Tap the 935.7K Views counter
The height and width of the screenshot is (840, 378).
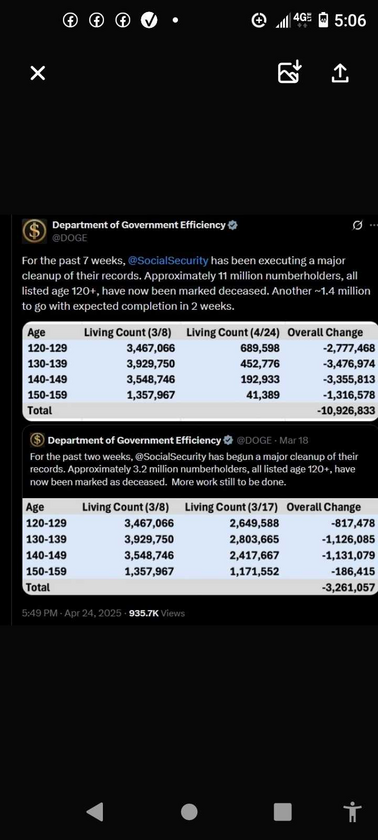tap(157, 613)
